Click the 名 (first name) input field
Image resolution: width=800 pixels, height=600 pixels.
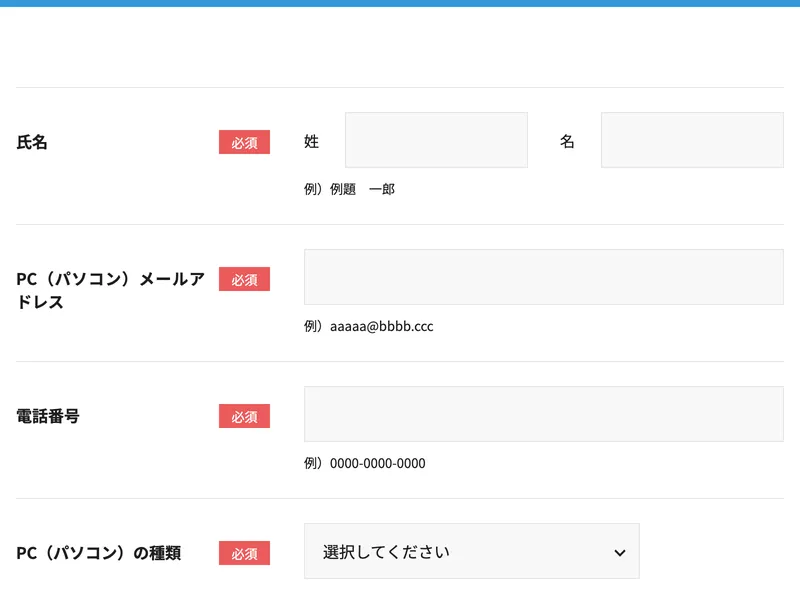[x=692, y=140]
